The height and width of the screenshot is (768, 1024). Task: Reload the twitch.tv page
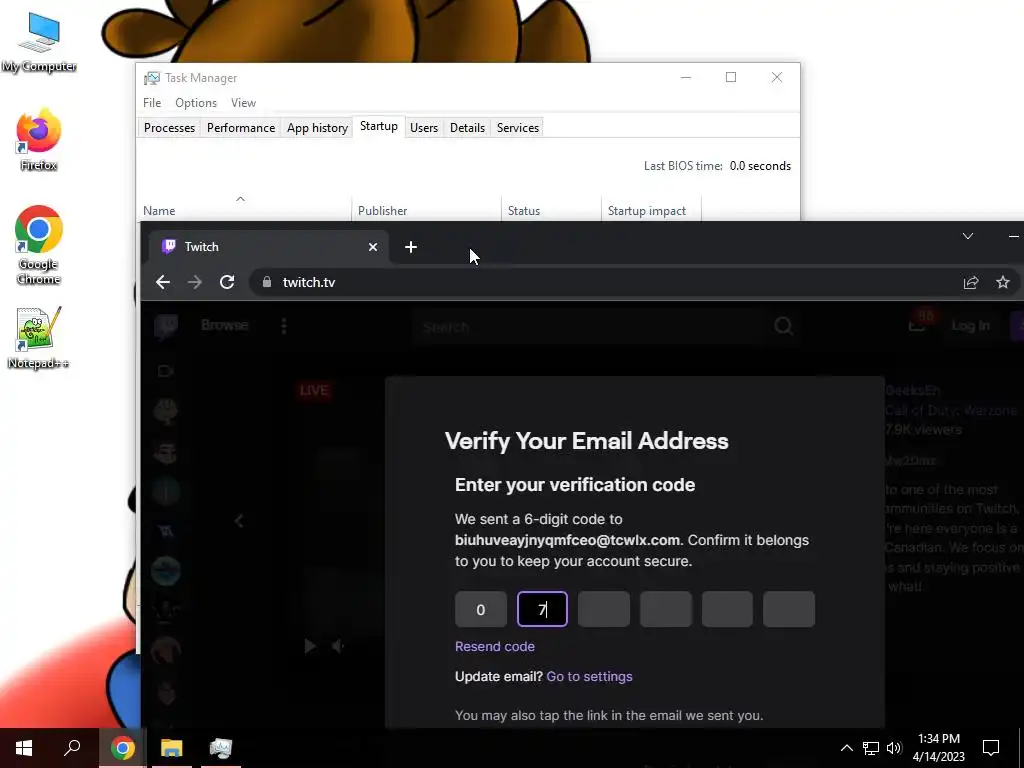pyautogui.click(x=227, y=282)
